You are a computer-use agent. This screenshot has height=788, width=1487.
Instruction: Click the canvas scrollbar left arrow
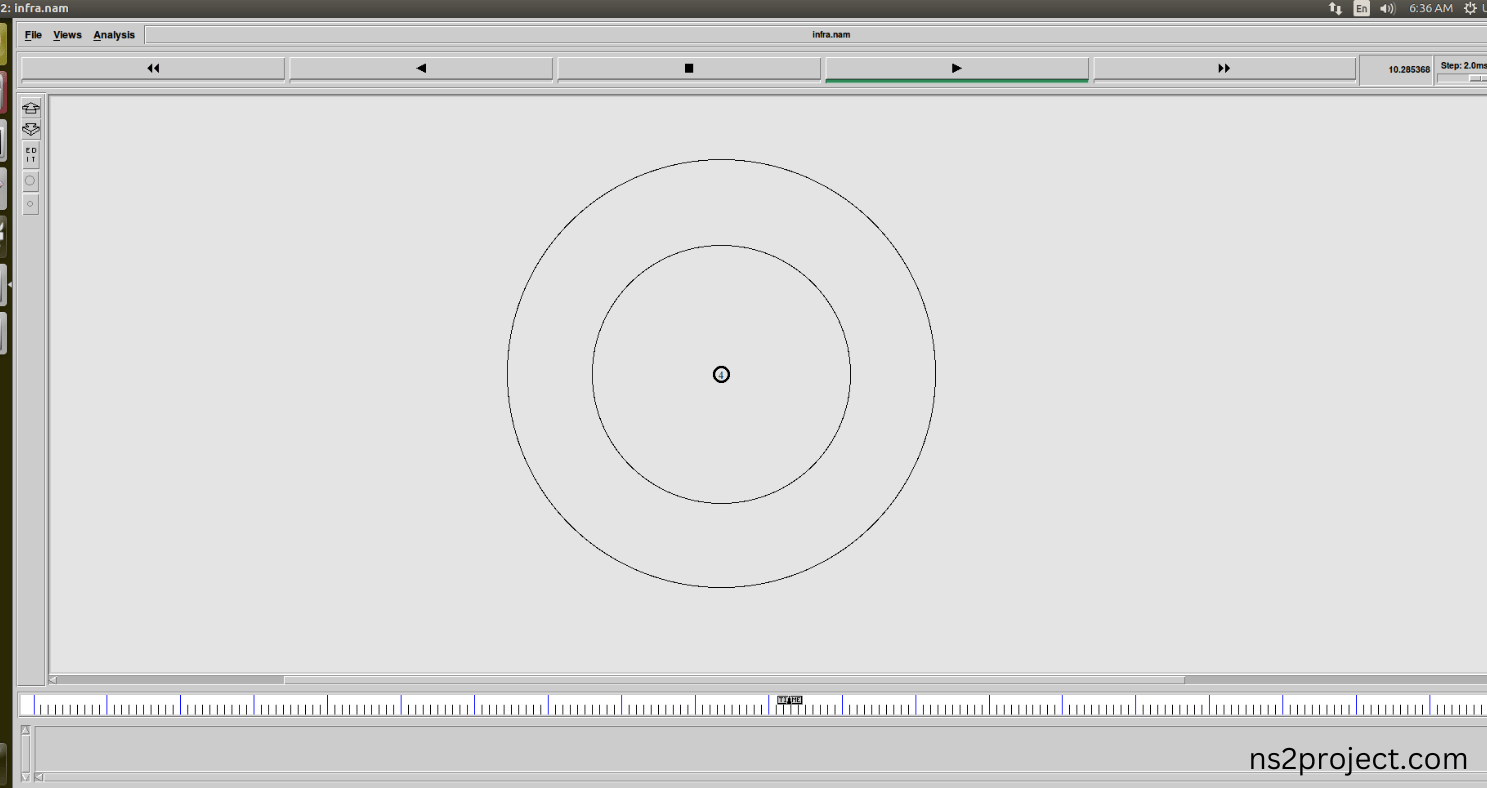(53, 680)
